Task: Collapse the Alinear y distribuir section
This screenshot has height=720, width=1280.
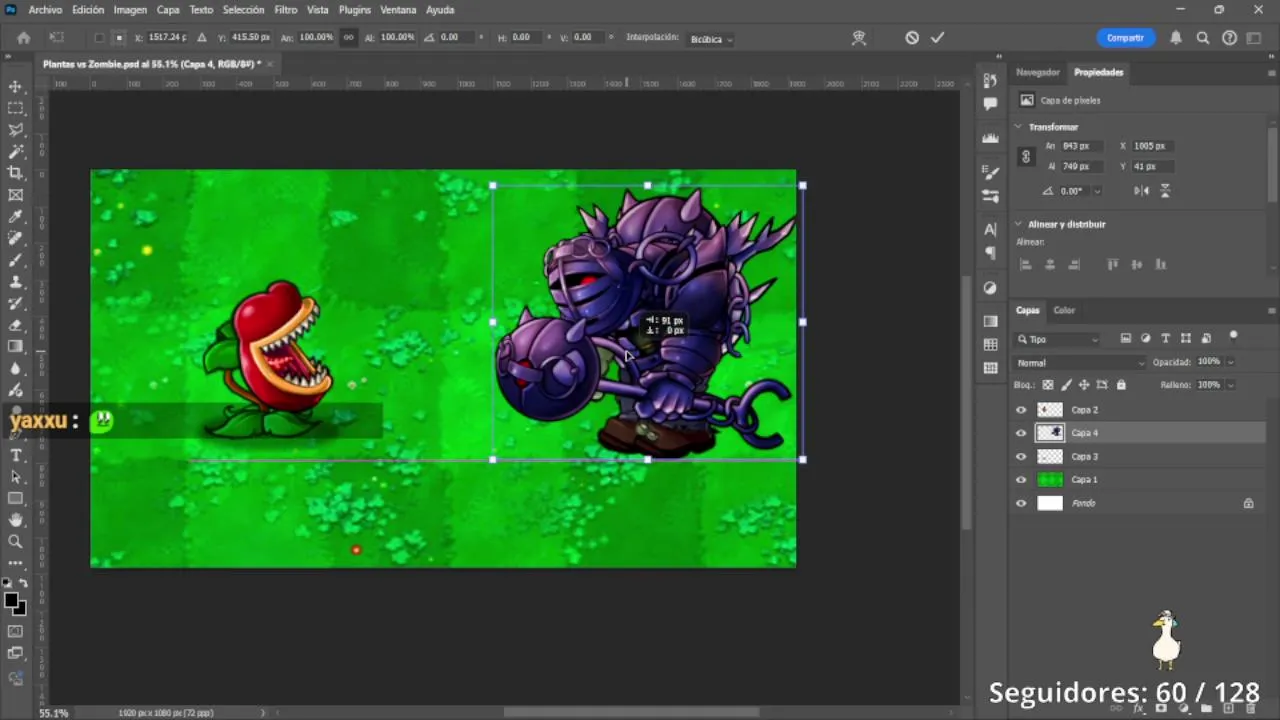Action: (1018, 224)
